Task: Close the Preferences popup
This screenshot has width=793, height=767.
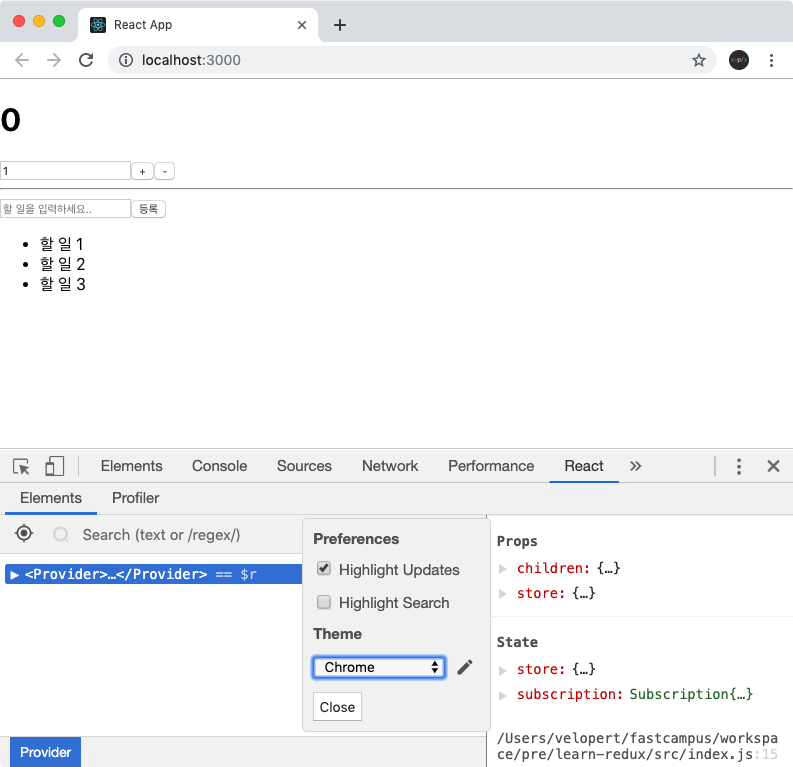Action: (x=337, y=706)
